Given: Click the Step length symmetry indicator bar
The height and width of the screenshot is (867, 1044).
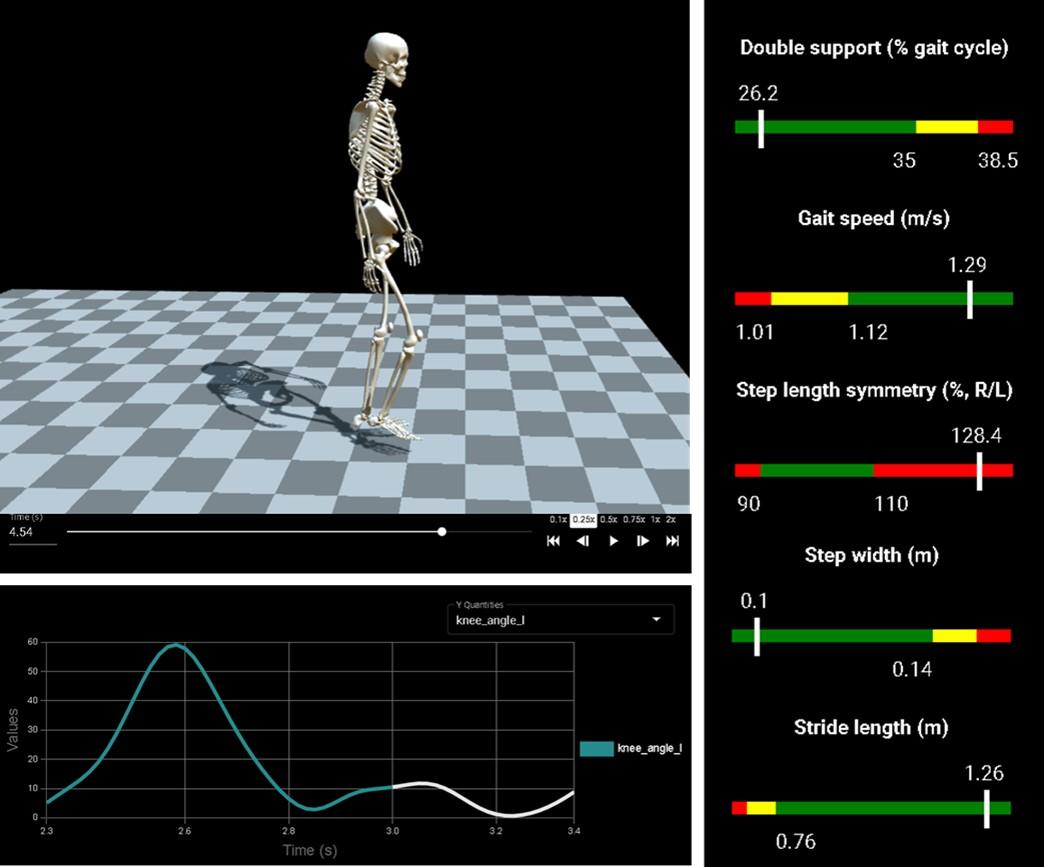Looking at the screenshot, I should click(x=873, y=470).
